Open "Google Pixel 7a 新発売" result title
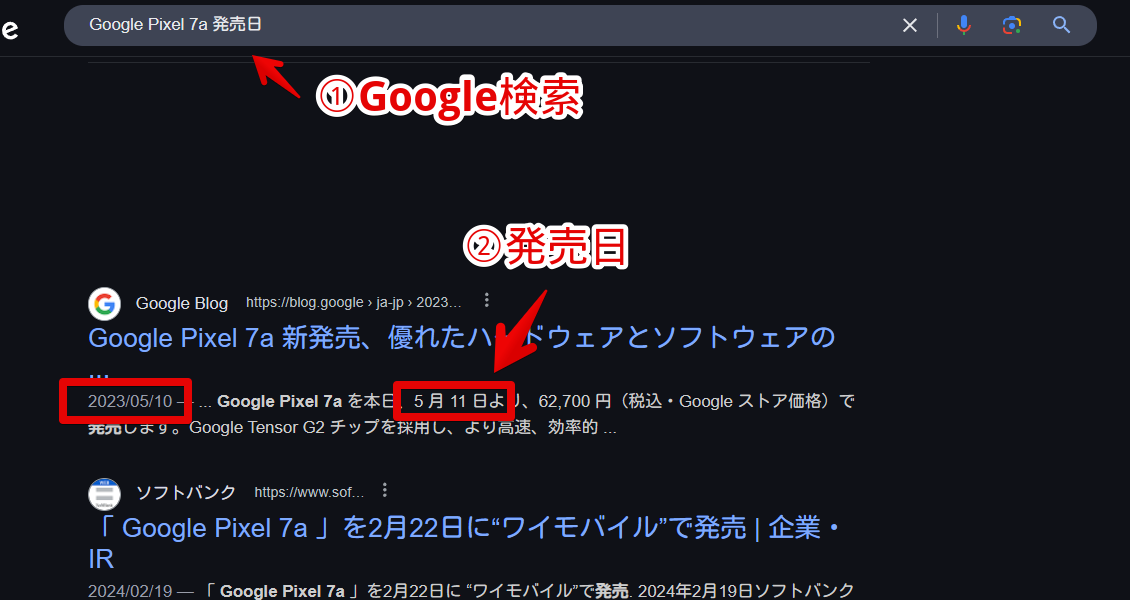The height and width of the screenshot is (600, 1130). click(461, 337)
